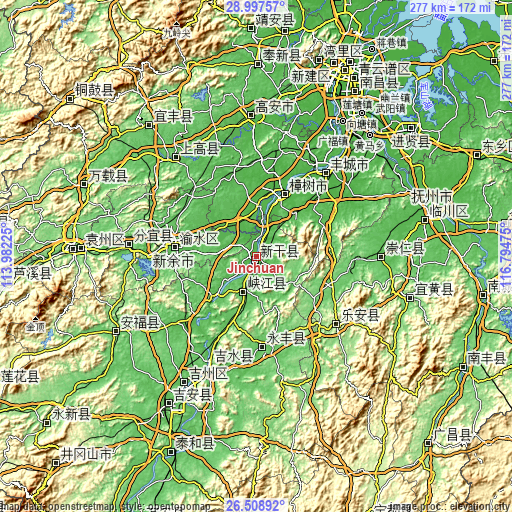Click the 28.99757° latitude label
The image size is (512, 512).
click(255, 6)
